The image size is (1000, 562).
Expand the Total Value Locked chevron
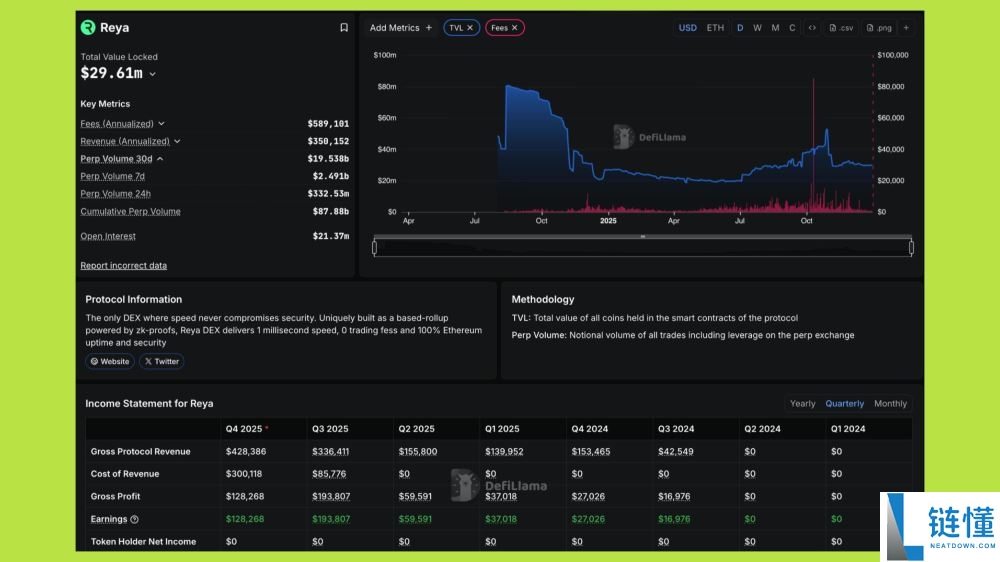coord(152,74)
